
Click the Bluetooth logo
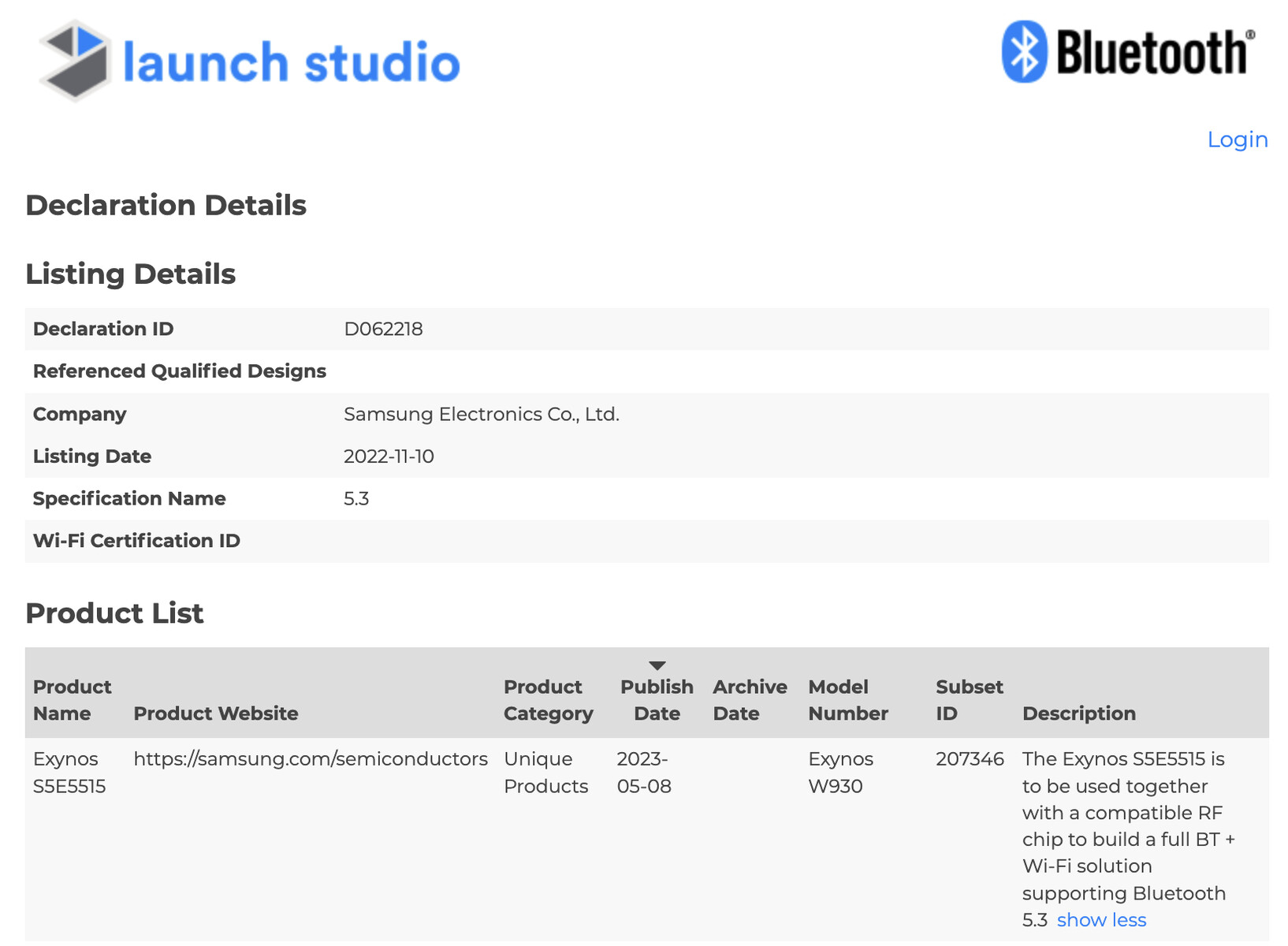tap(1129, 52)
